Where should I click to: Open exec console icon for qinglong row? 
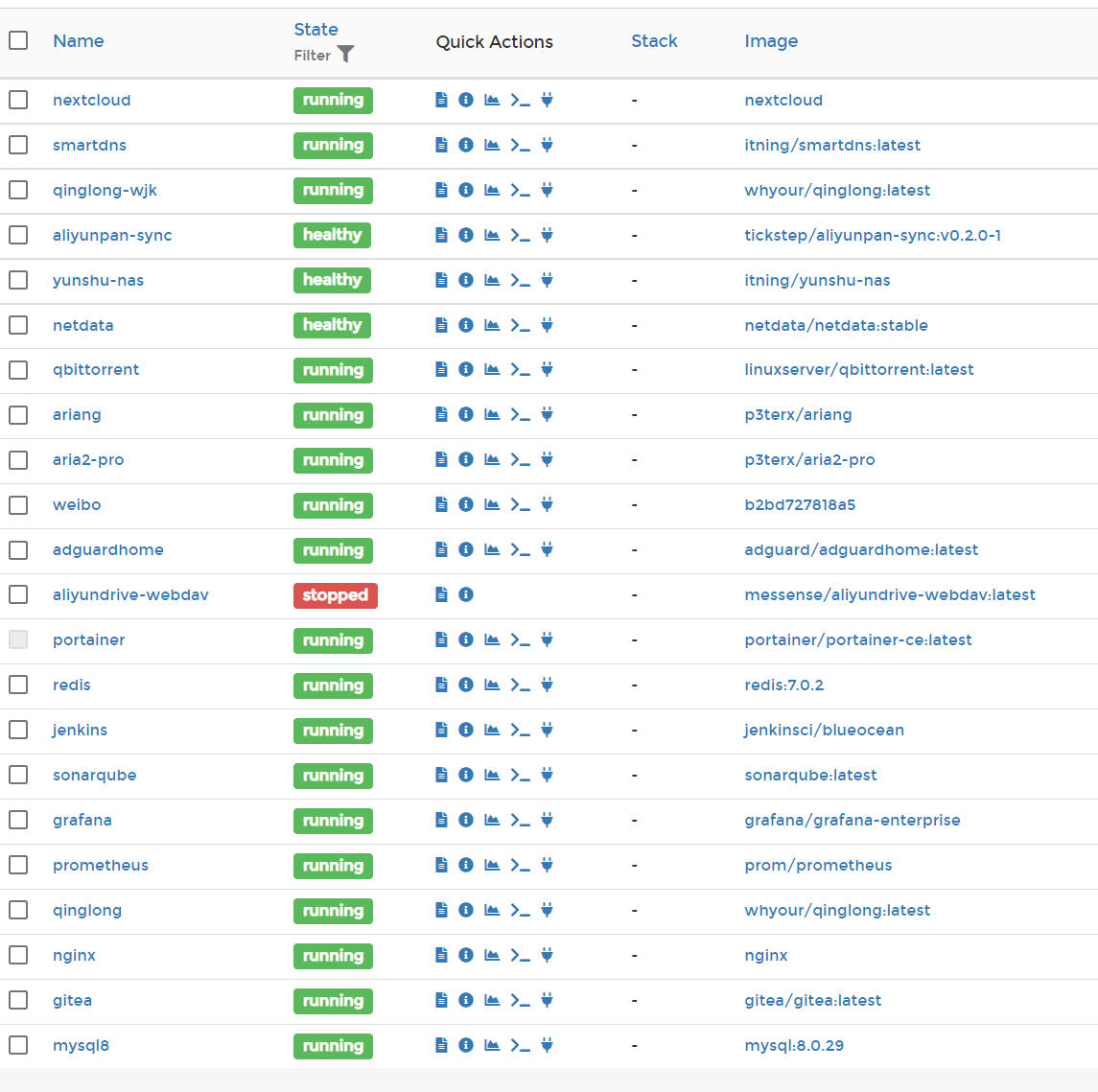(x=521, y=910)
